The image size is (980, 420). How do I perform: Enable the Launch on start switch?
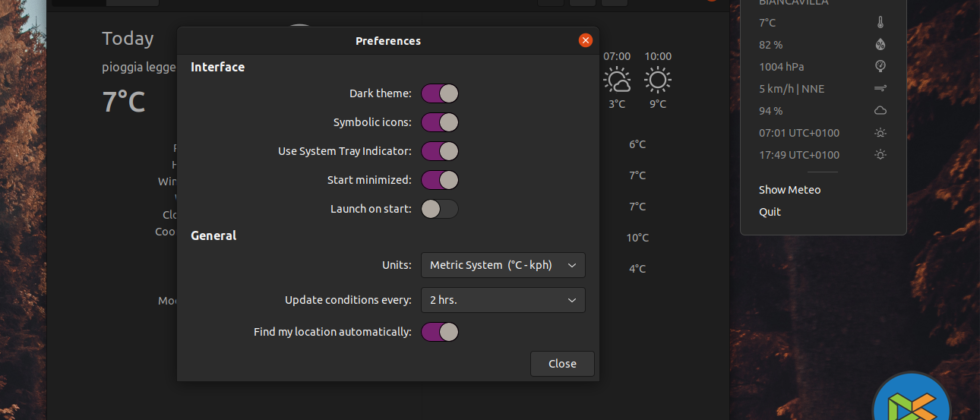coord(440,209)
